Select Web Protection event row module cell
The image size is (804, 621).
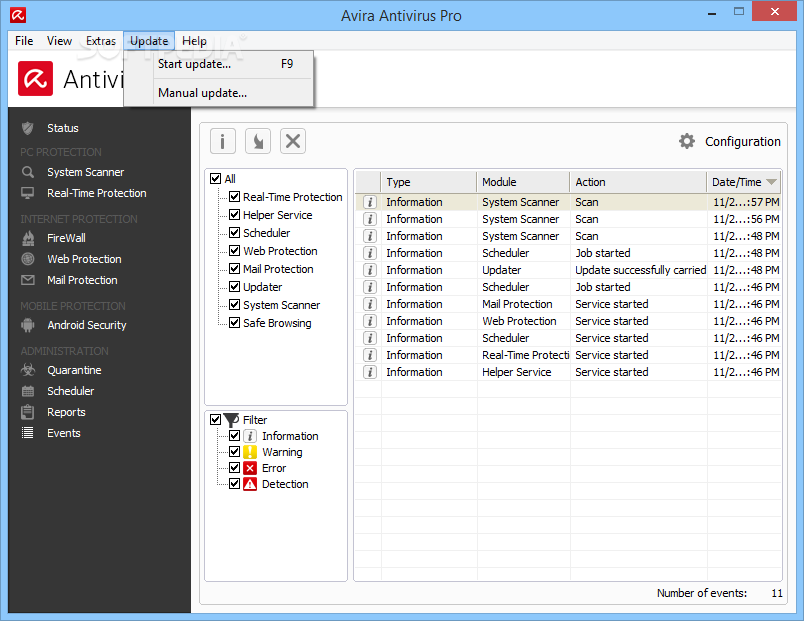pyautogui.click(x=523, y=321)
